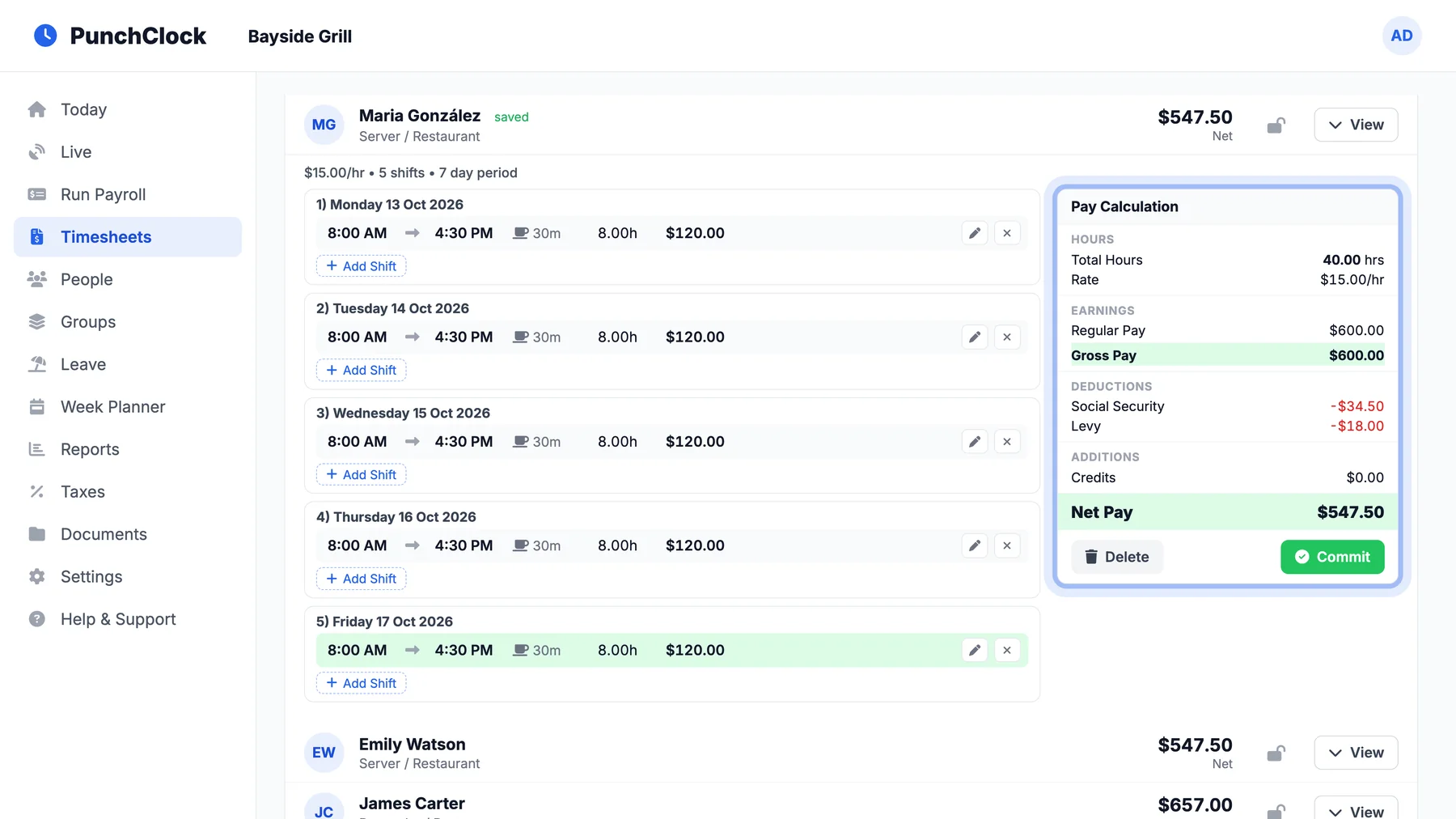Screen dimensions: 1456x819
Task: Commit the pay calculation
Action: tap(1332, 557)
